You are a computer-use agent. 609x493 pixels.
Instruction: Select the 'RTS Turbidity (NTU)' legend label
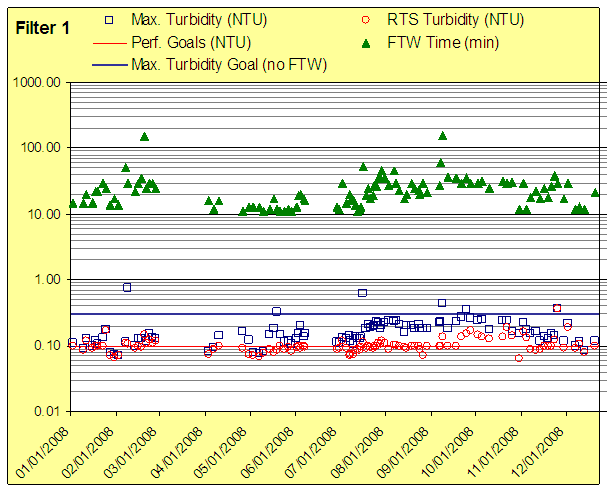[455, 19]
